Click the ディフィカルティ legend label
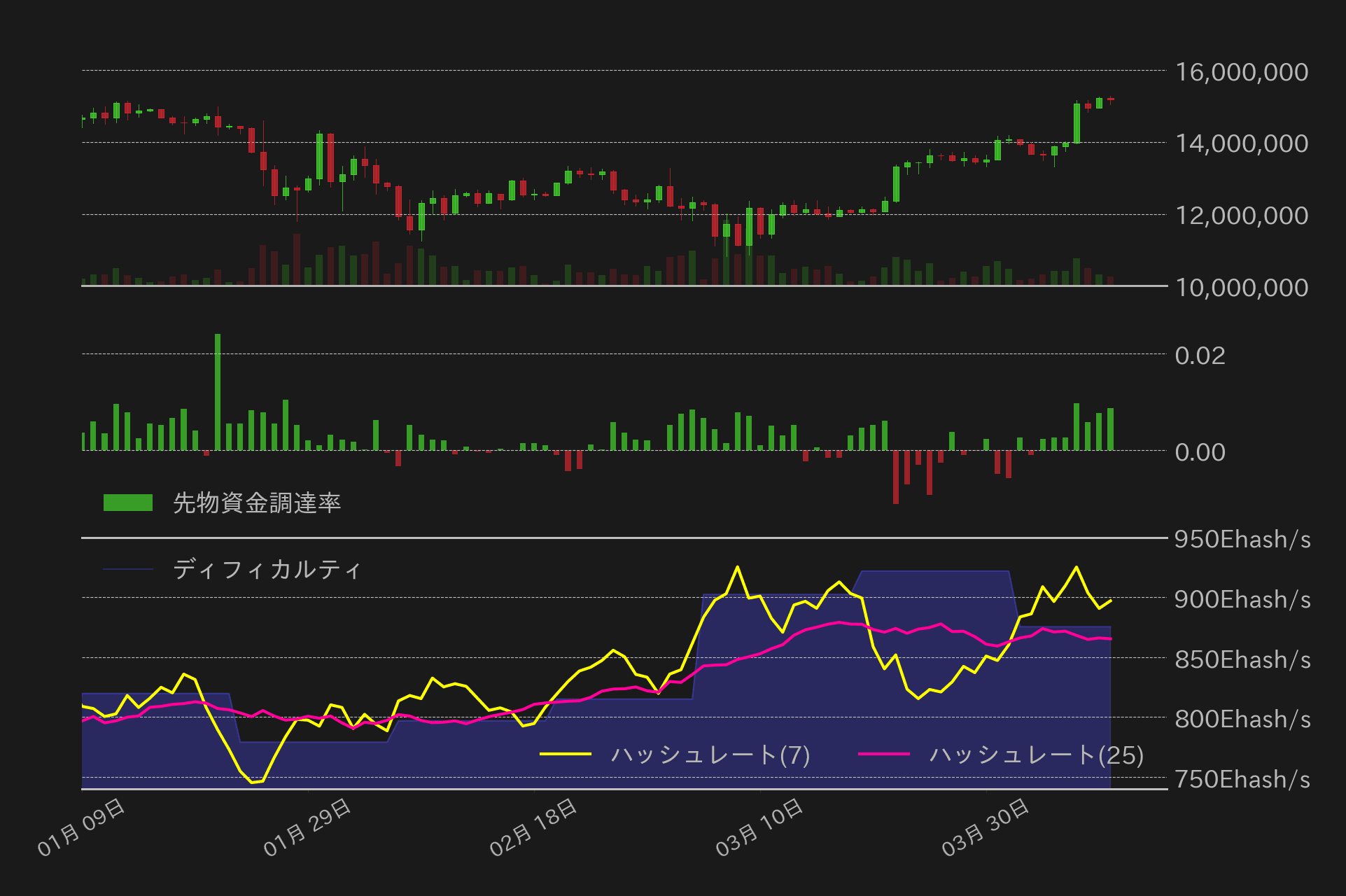Image resolution: width=1346 pixels, height=896 pixels. [267, 569]
